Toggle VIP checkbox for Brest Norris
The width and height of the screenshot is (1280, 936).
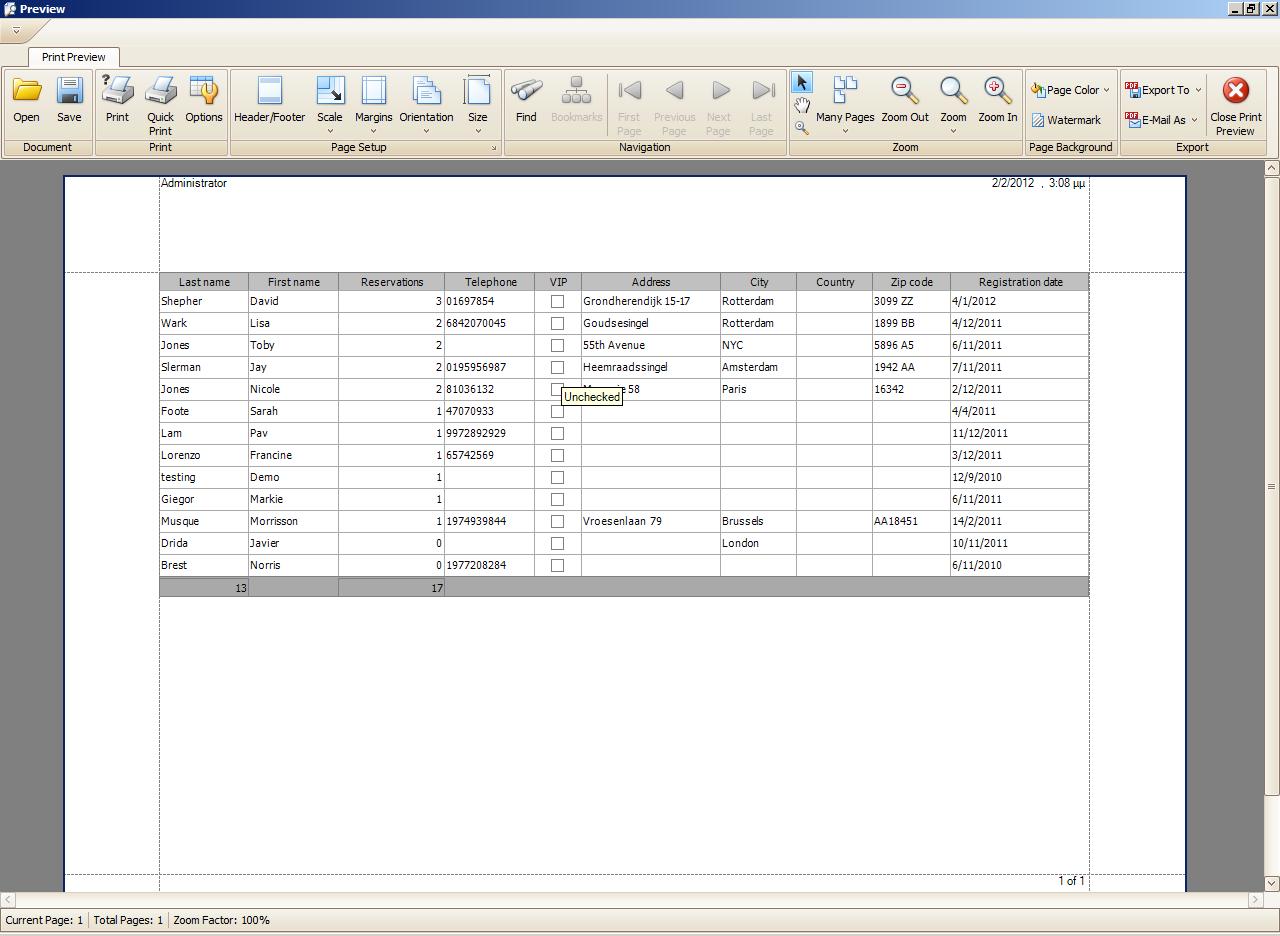(557, 565)
